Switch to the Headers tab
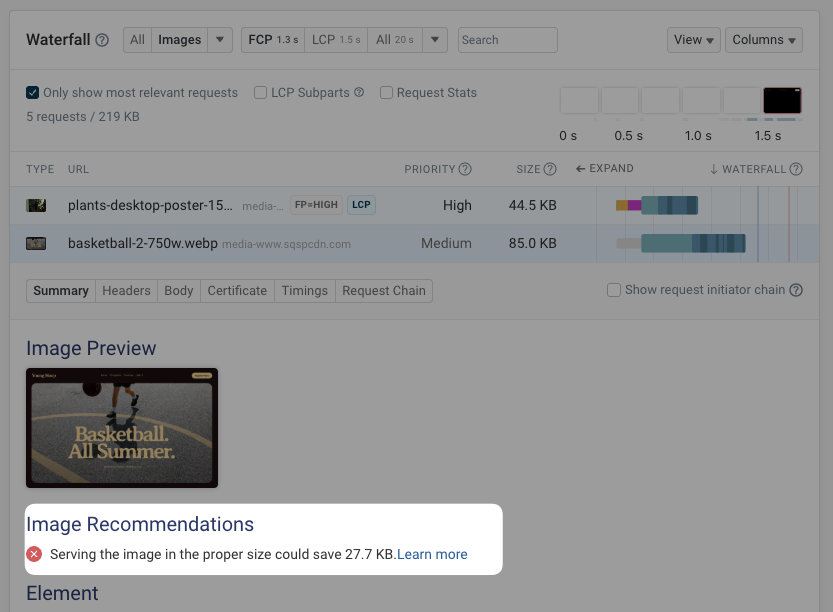 click(x=127, y=291)
